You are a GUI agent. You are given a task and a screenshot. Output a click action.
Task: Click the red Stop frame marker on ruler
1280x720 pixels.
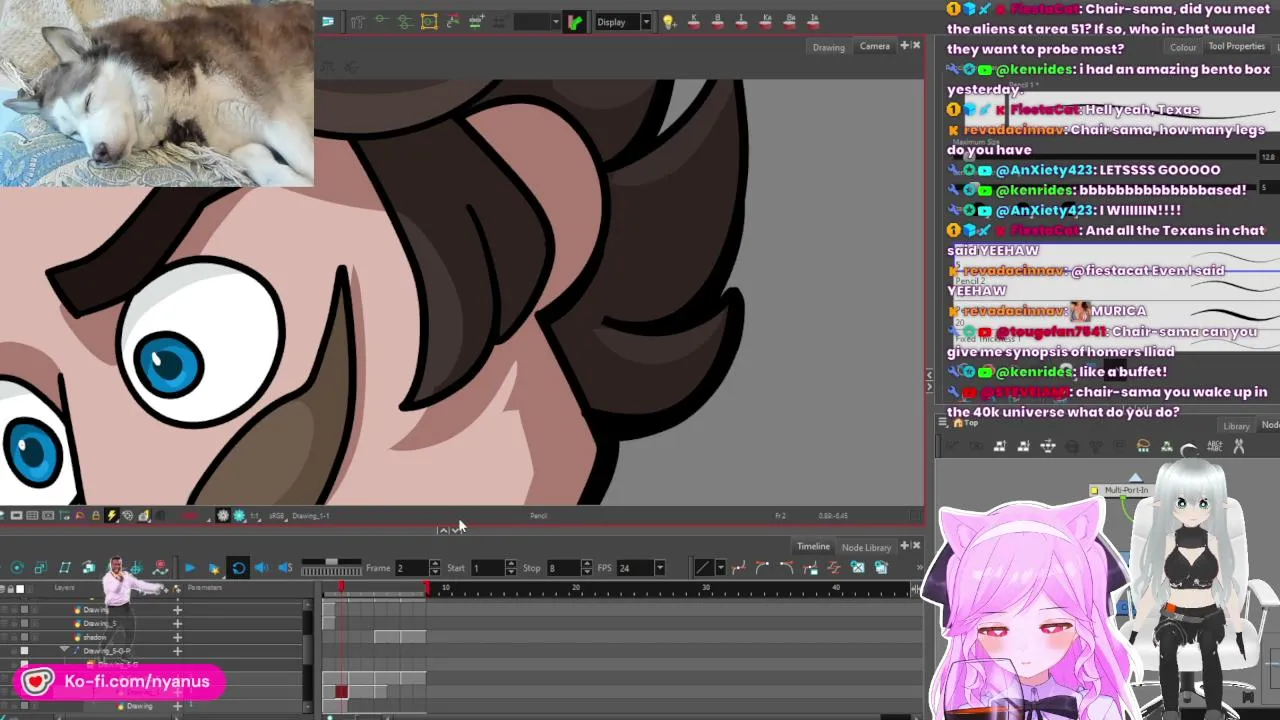(x=427, y=587)
